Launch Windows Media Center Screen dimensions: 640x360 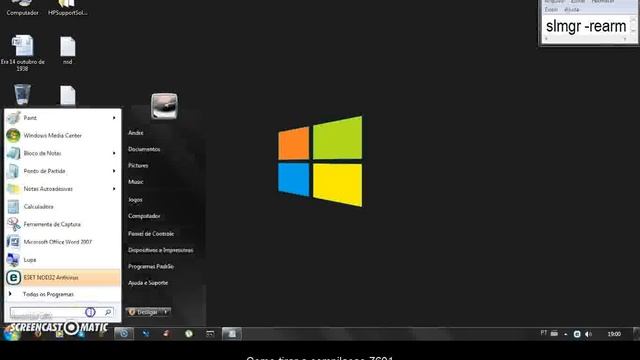(x=62, y=136)
